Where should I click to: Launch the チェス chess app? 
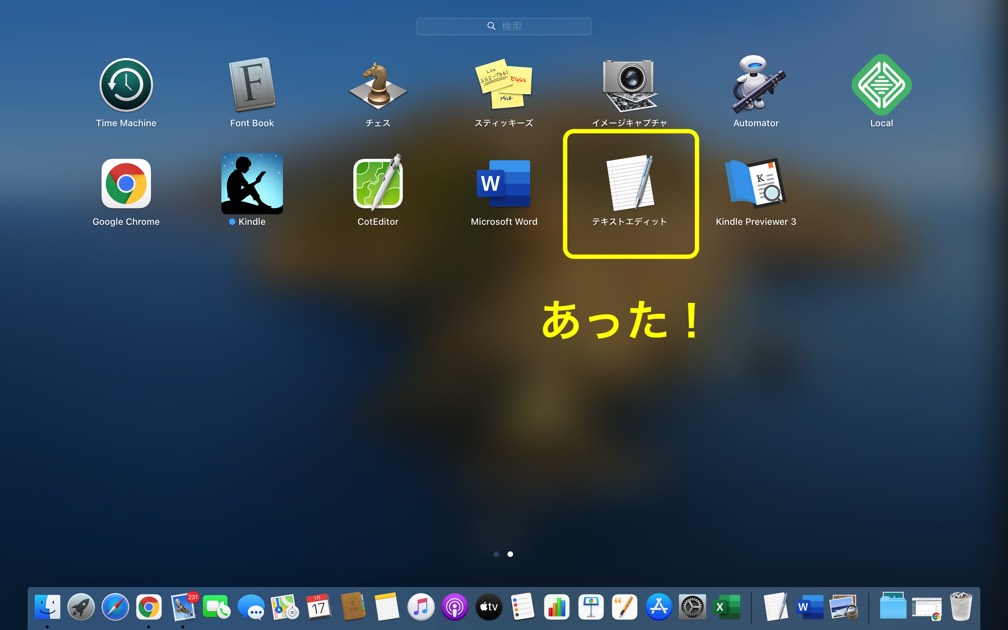378,85
